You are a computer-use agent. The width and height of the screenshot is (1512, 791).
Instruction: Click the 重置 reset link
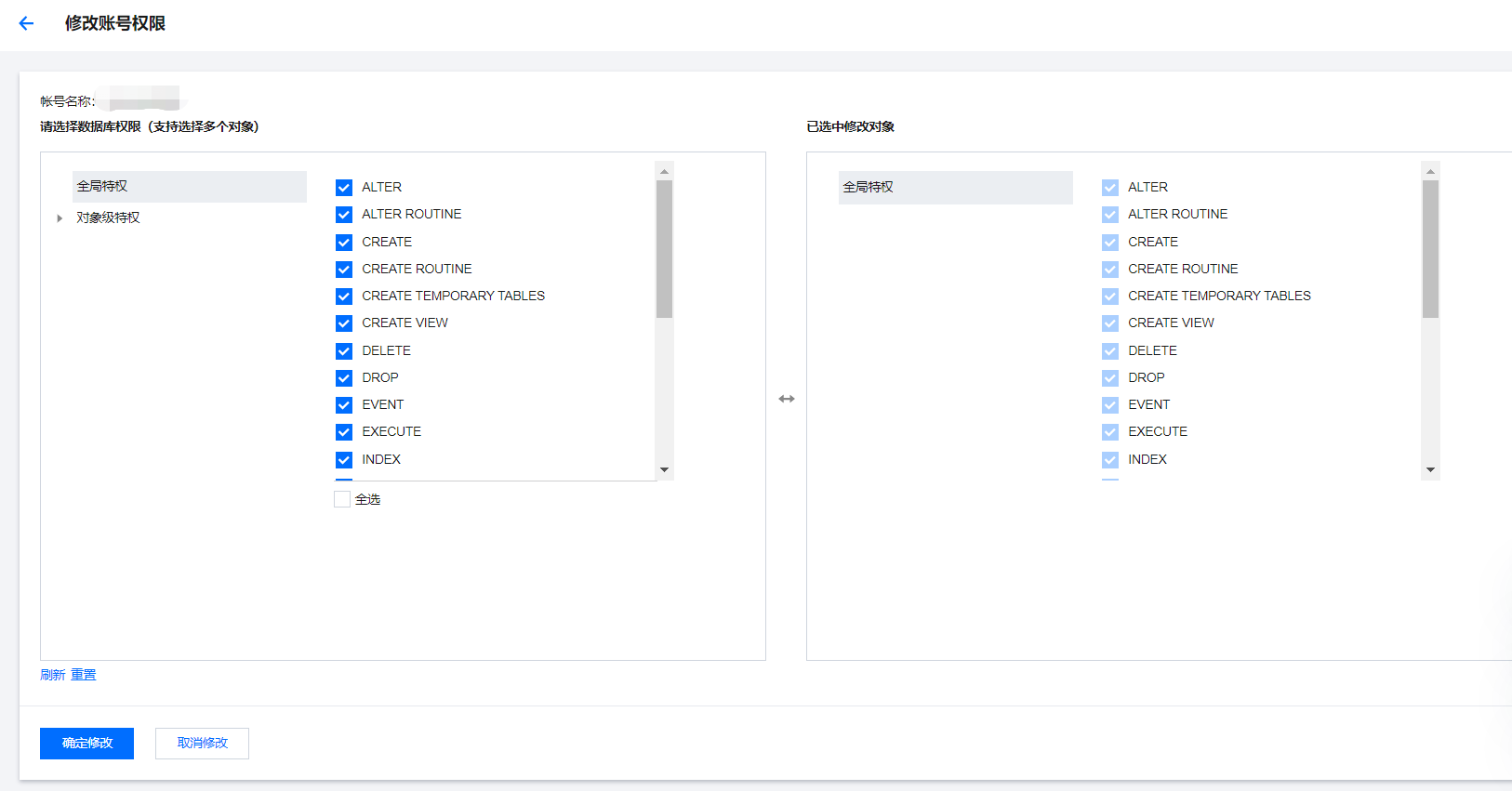84,675
